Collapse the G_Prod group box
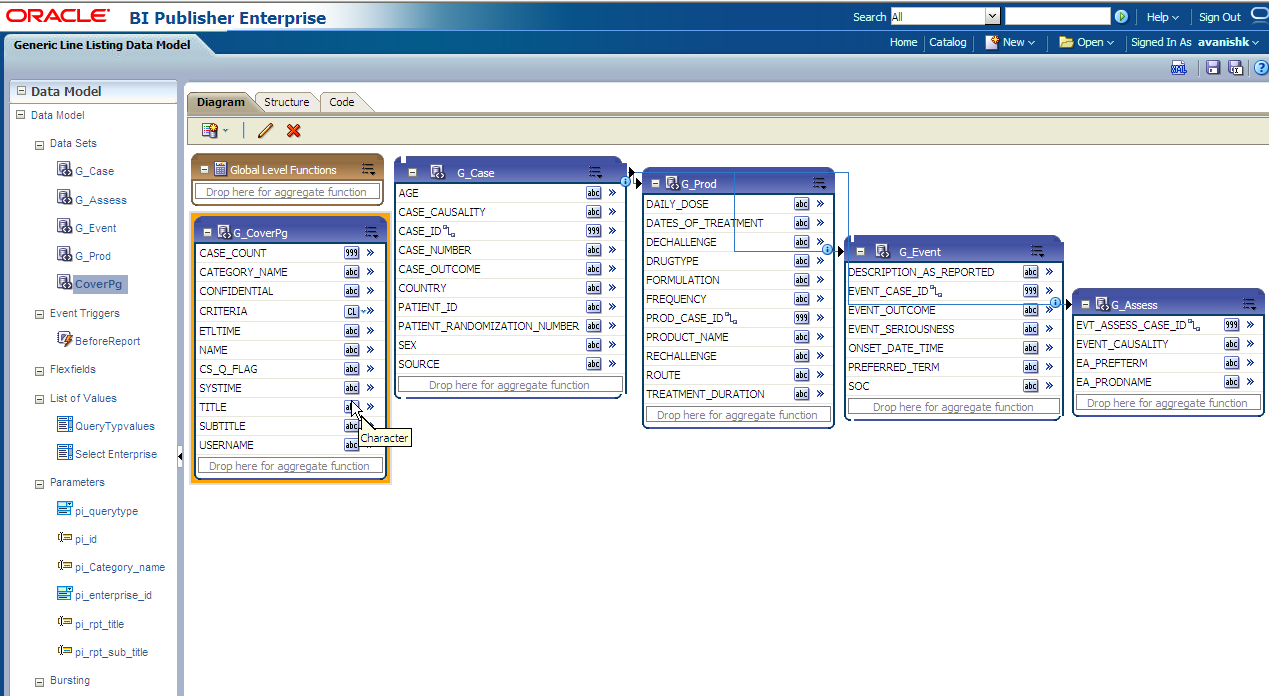 click(x=655, y=184)
